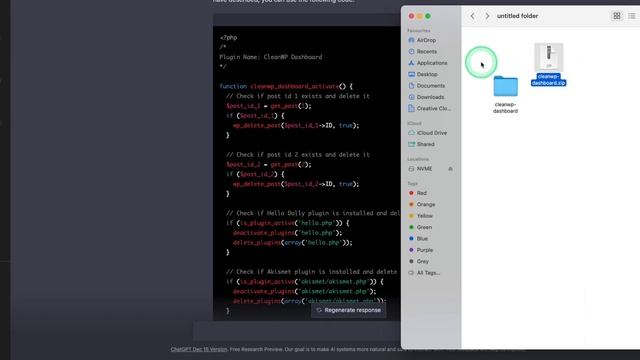Select the cleanwp-dashboard folder
640x360 pixels.
505,94
